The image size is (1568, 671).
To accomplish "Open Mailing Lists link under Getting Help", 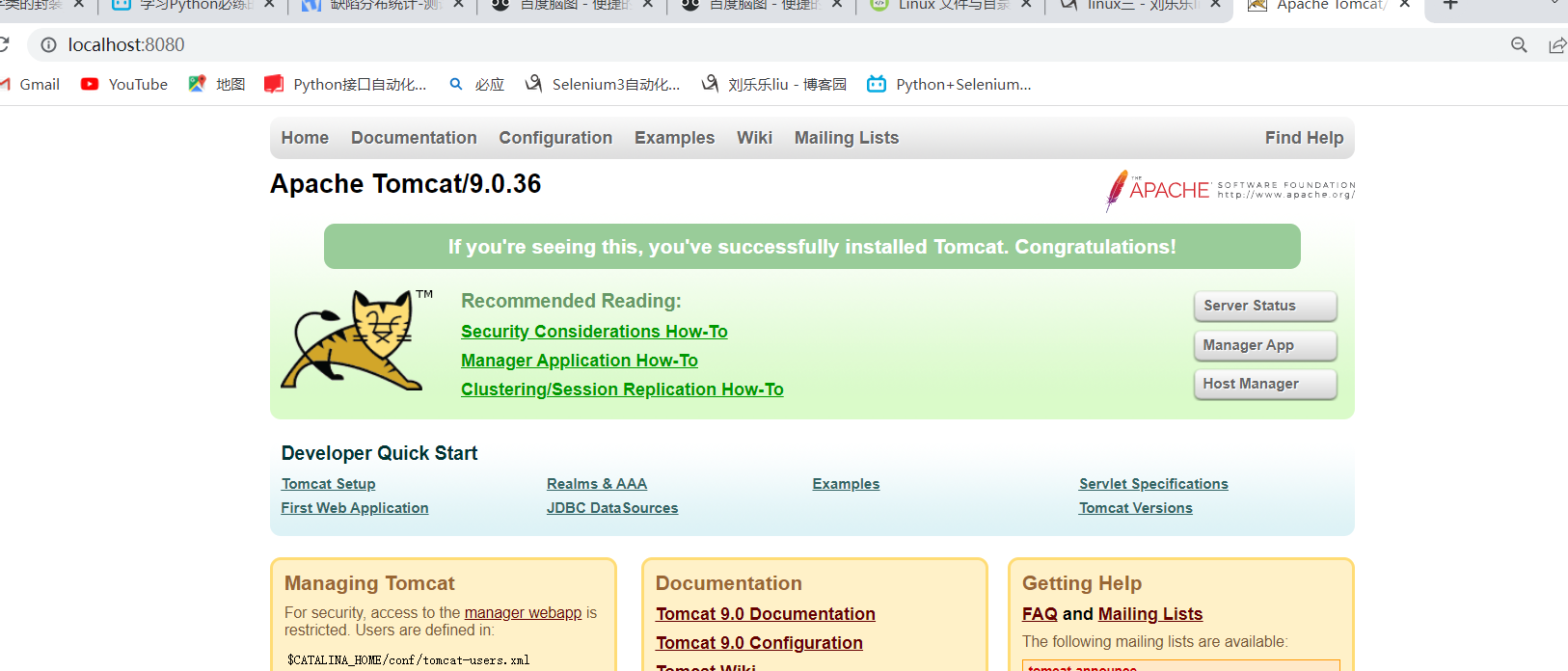I will pos(1150,614).
